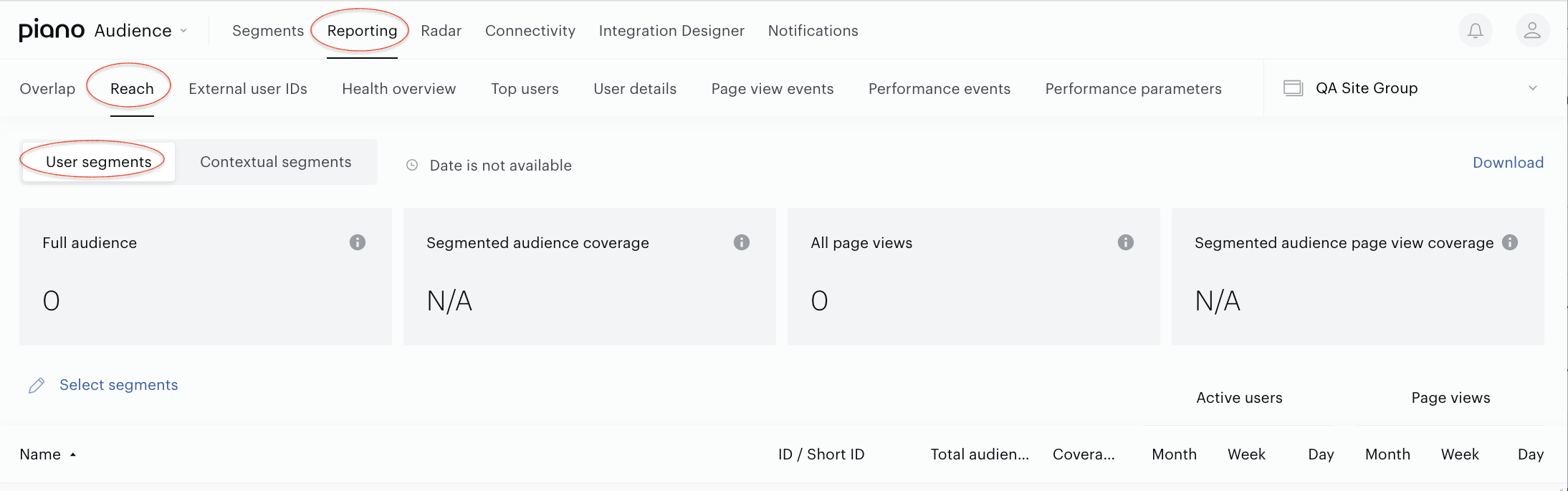Sort by the Name column header

coord(40,454)
